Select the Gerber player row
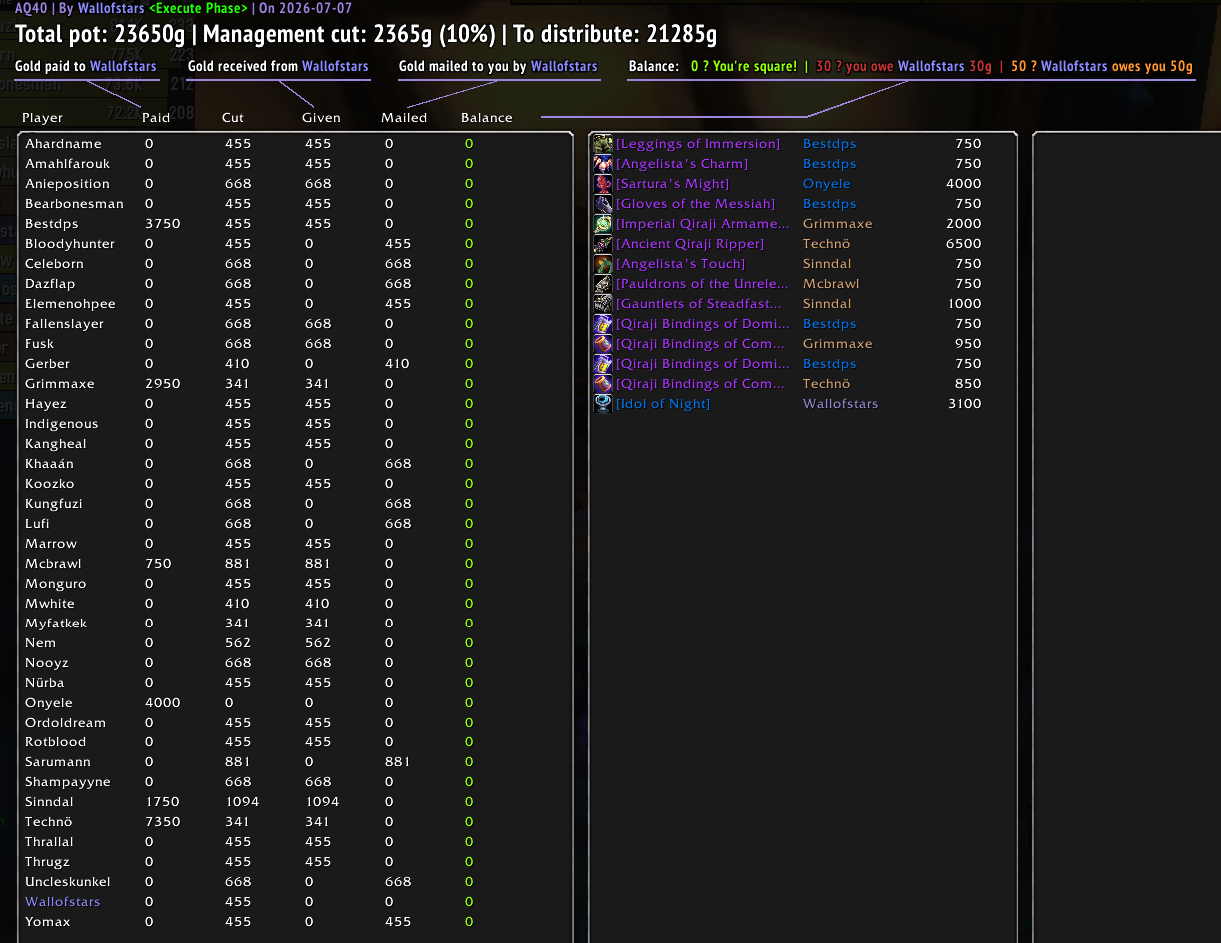1221x943 pixels. (295, 364)
